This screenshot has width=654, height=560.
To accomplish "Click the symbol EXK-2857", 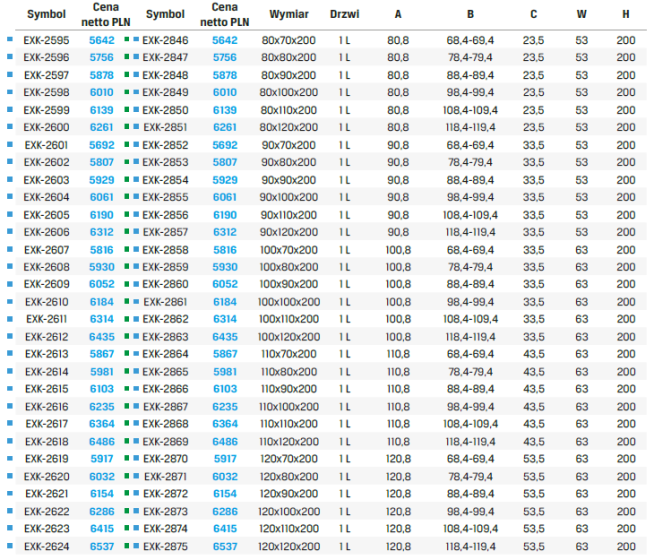I will (165, 232).
